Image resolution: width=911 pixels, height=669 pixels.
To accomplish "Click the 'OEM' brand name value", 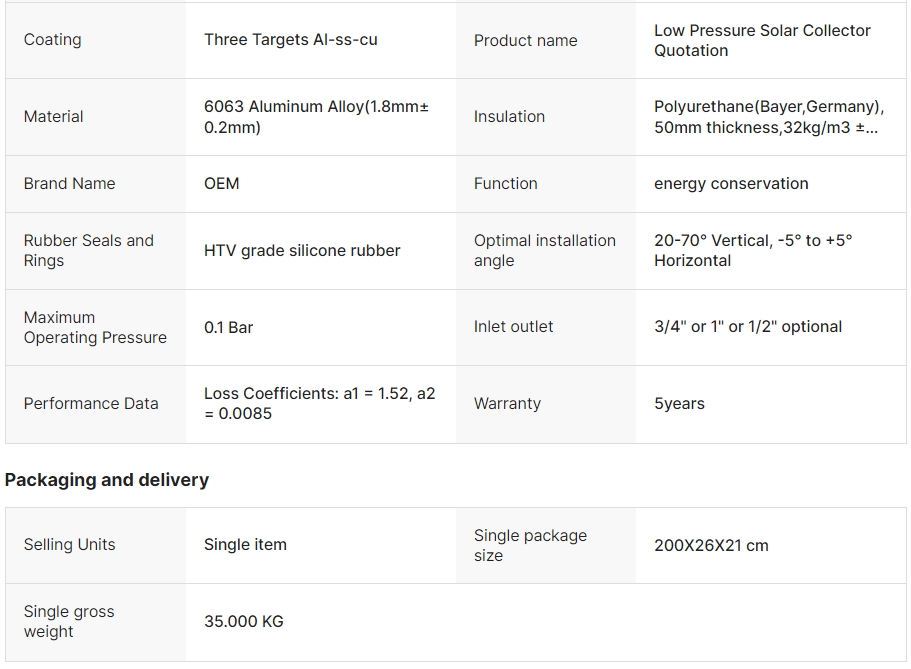I will (x=222, y=184).
